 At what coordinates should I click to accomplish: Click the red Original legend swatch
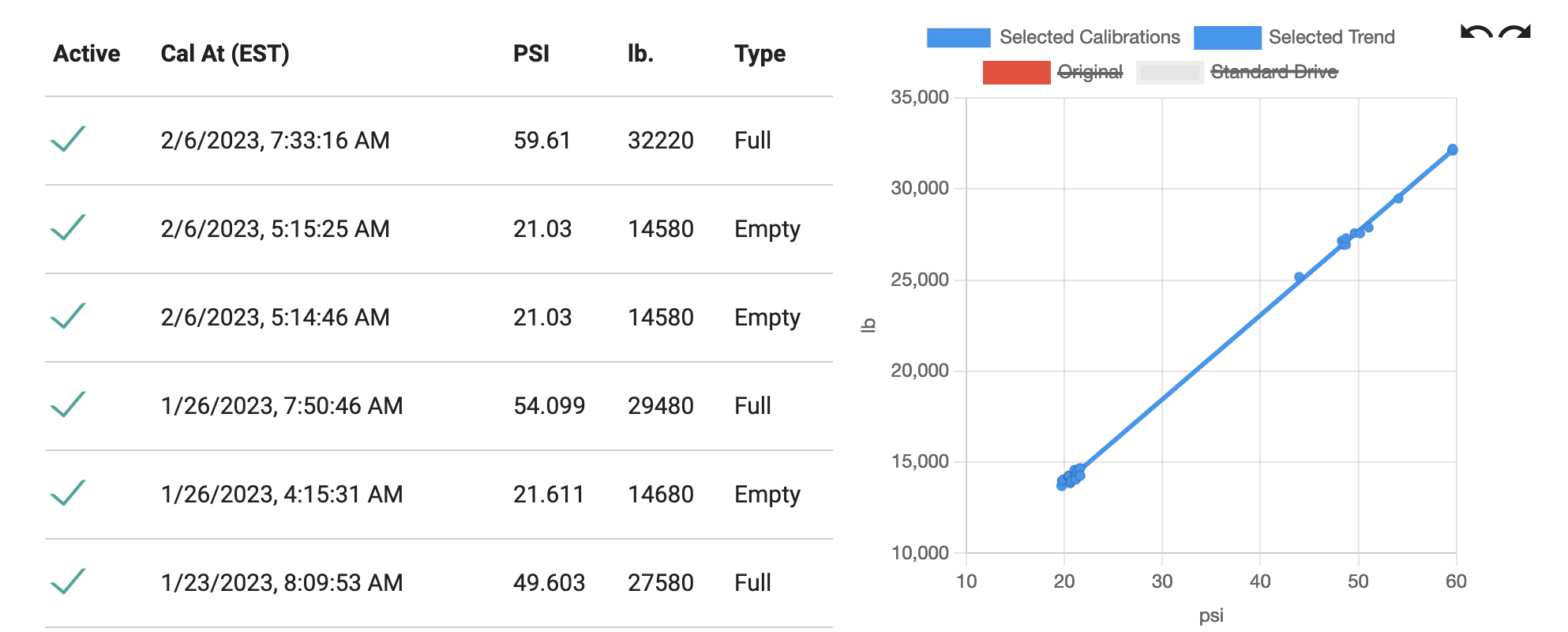1016,72
